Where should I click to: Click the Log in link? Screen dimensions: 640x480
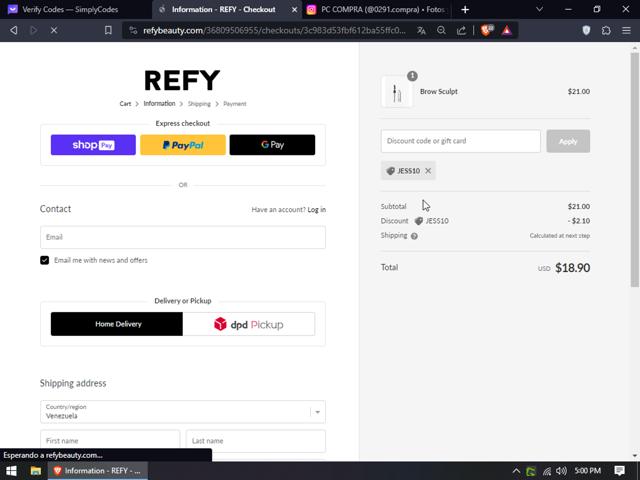point(317,210)
